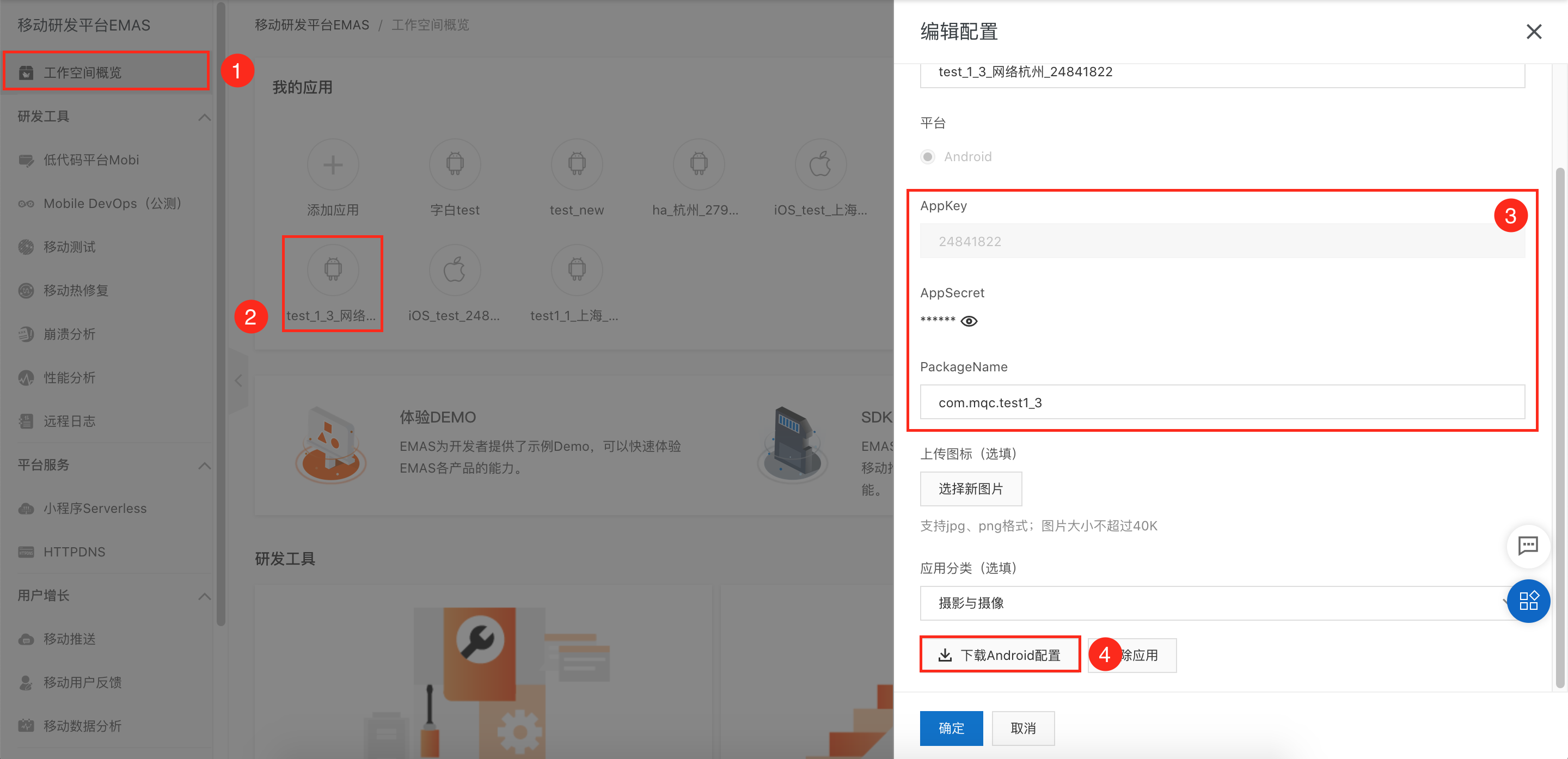Go to 移动测试
The width and height of the screenshot is (1568, 759).
point(69,247)
